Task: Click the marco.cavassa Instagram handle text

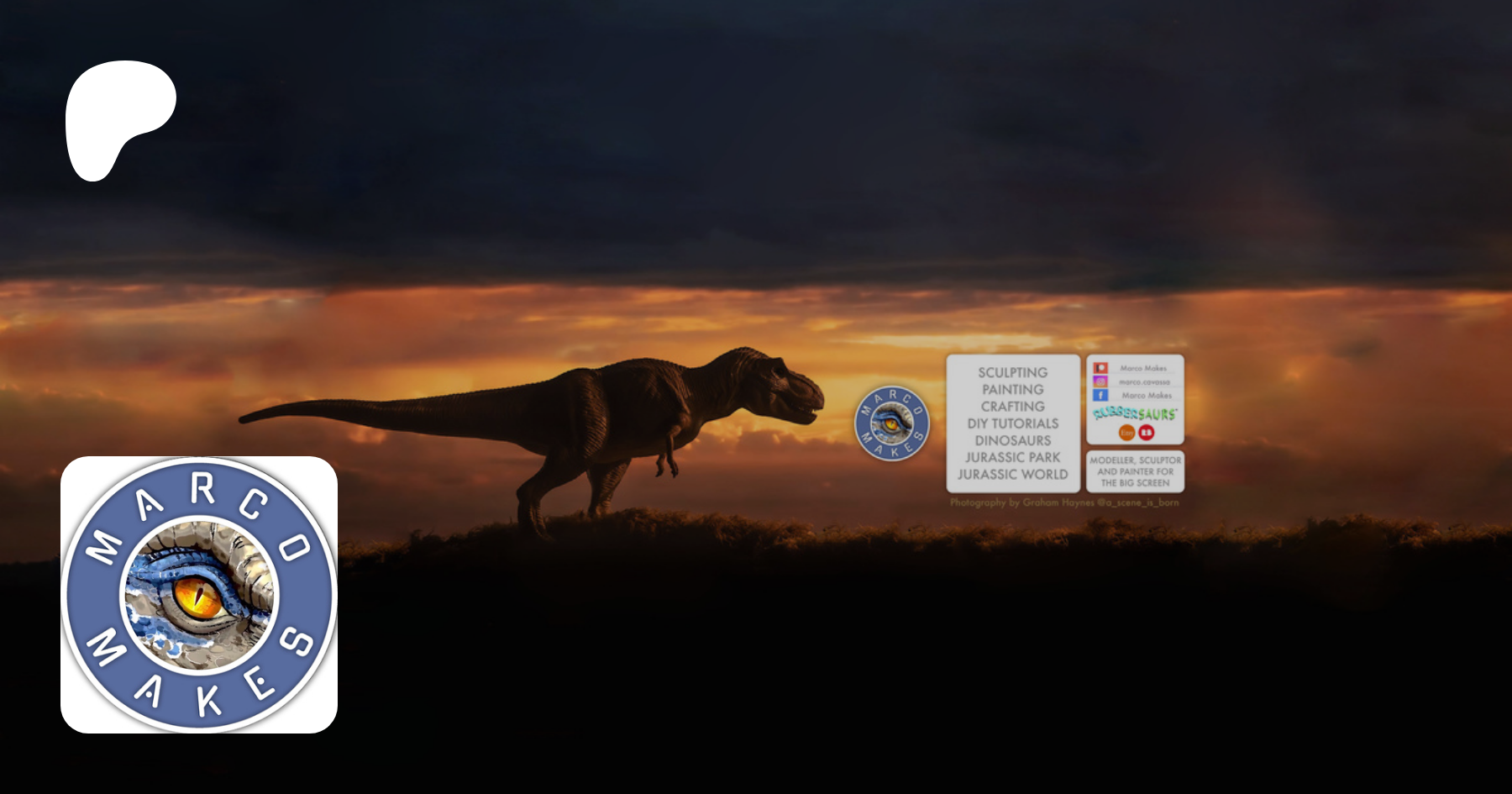Action: [x=1144, y=381]
